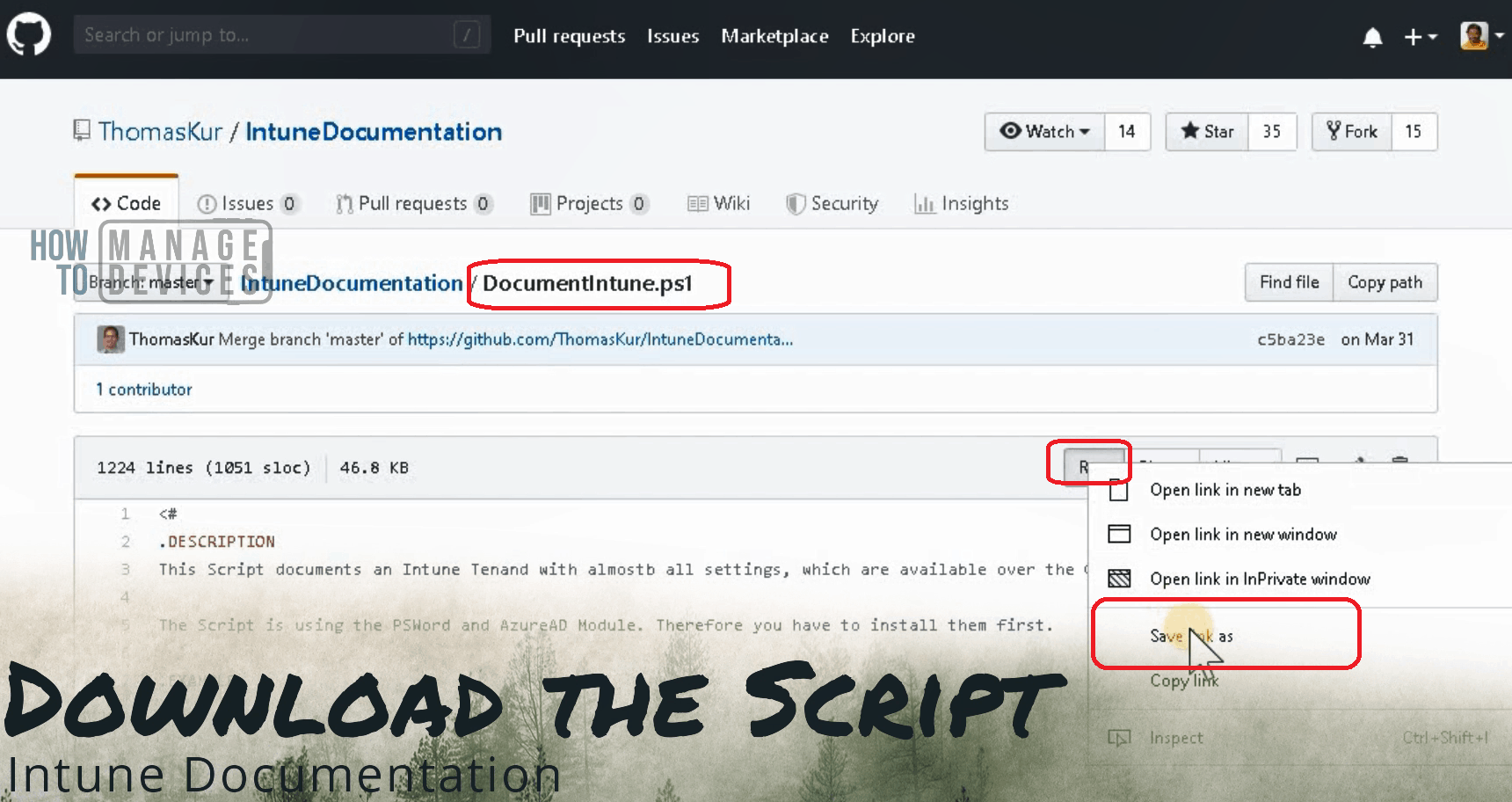
Task: Open Issues in the top navigation bar
Action: coord(673,36)
